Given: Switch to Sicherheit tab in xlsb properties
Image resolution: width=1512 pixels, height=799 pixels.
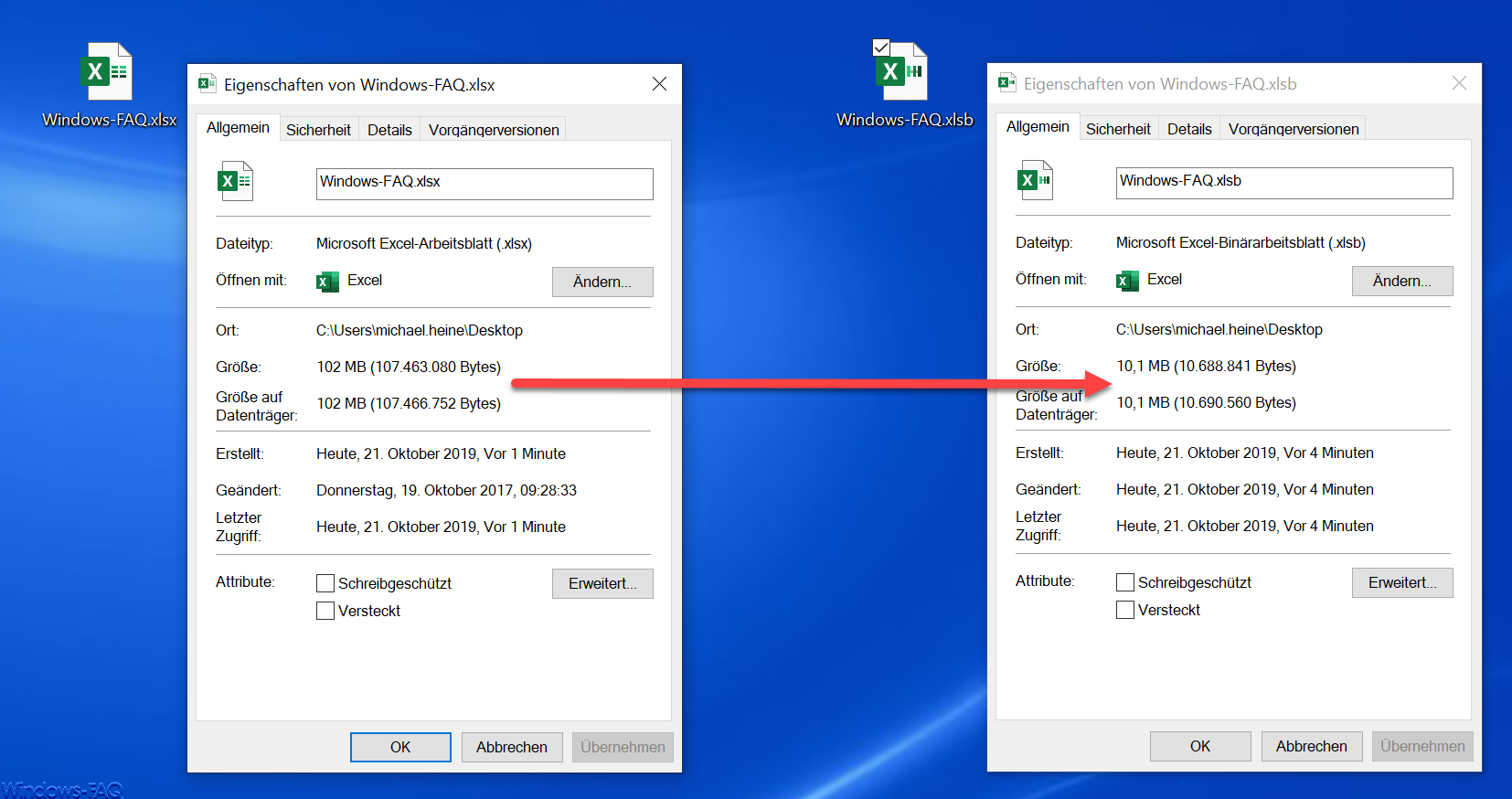Looking at the screenshot, I should 1118,129.
